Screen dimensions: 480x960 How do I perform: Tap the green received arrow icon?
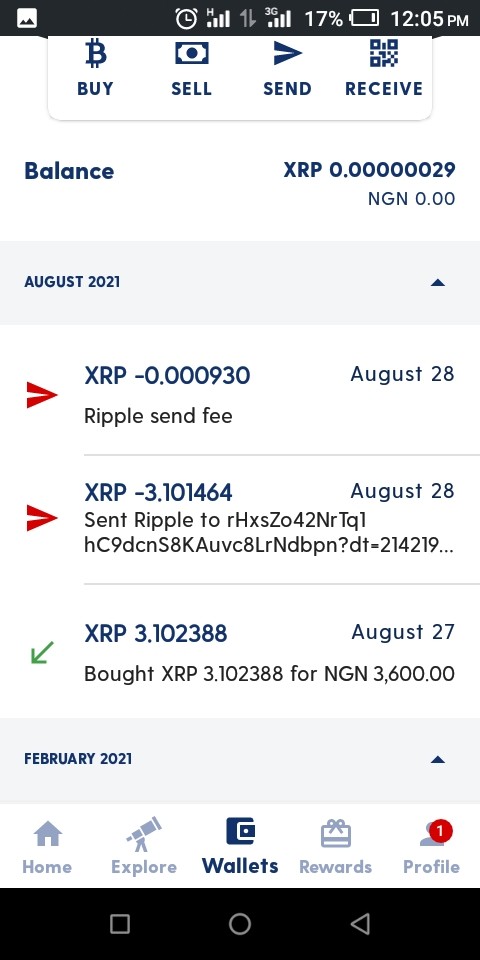(42, 652)
